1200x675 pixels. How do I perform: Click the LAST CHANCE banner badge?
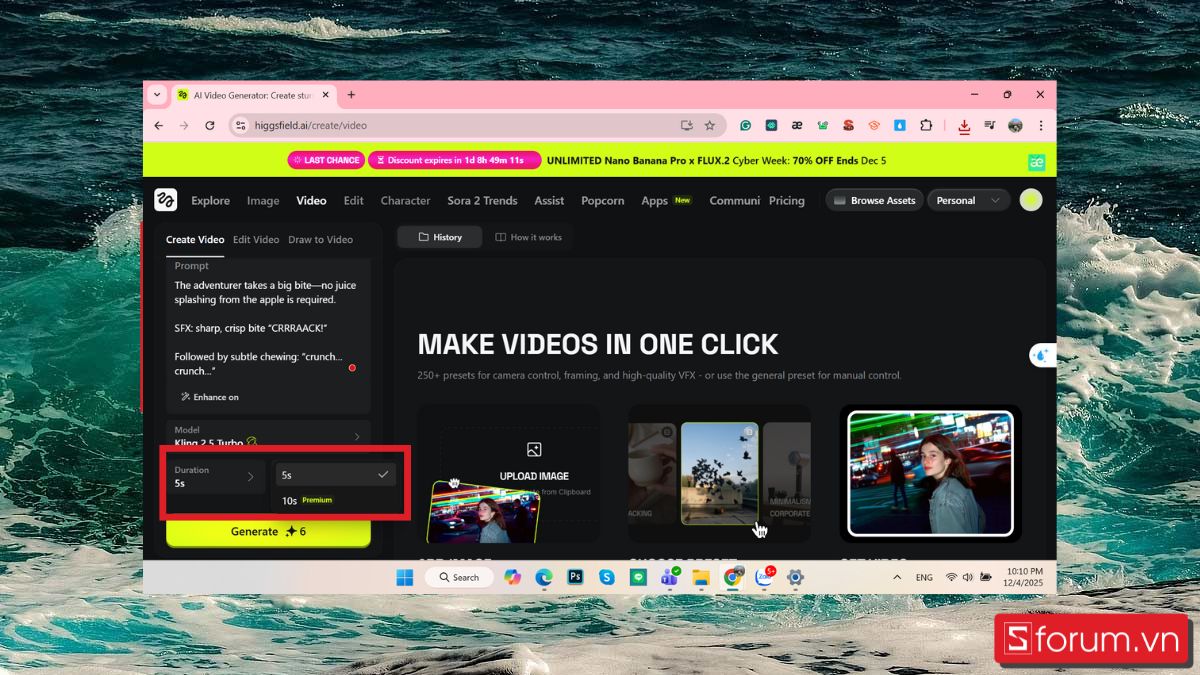[326, 160]
